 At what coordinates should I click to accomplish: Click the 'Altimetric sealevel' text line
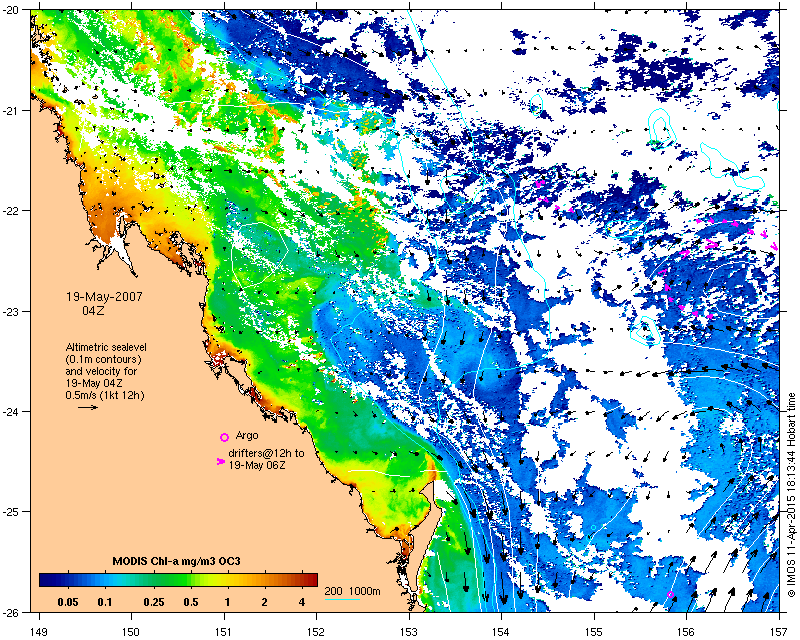click(x=106, y=347)
